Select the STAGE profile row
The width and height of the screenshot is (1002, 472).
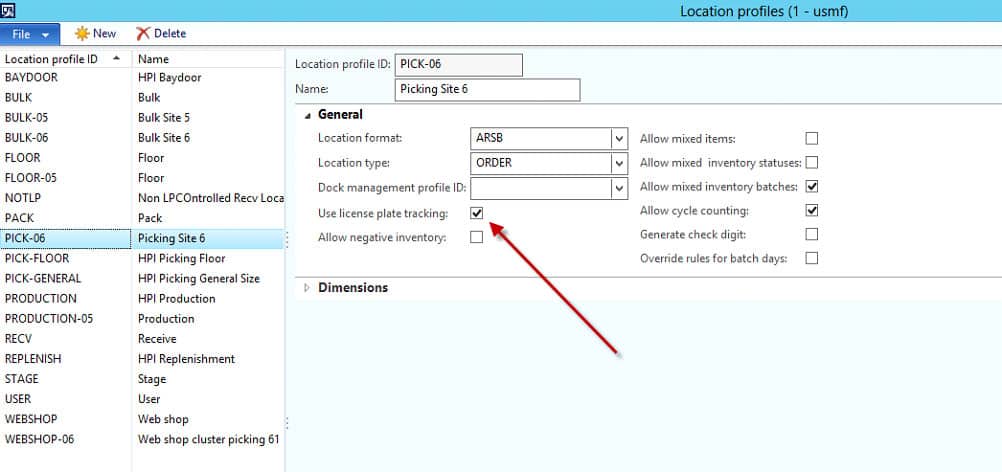tap(142, 379)
